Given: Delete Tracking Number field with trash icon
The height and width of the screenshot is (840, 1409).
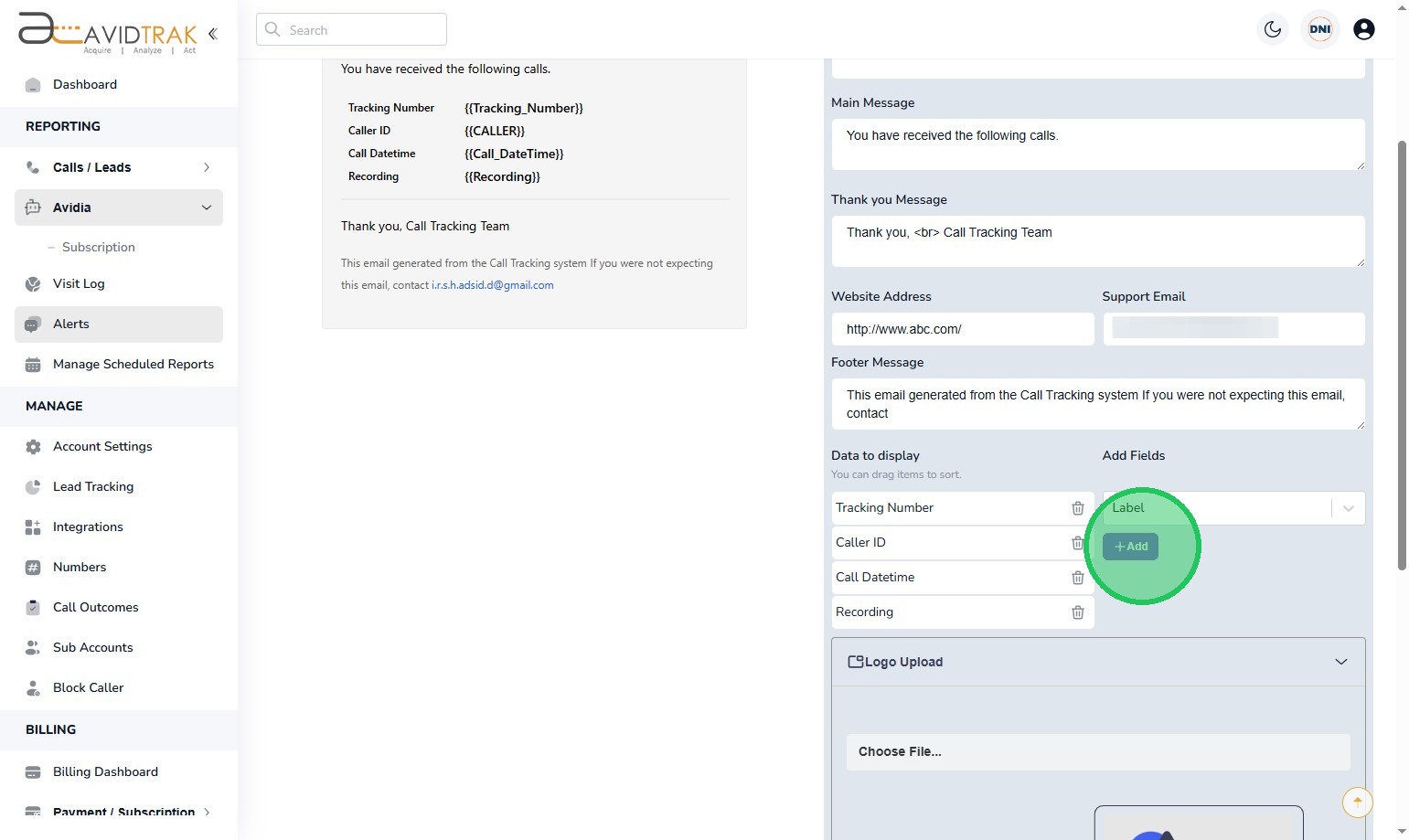Looking at the screenshot, I should tap(1078, 508).
